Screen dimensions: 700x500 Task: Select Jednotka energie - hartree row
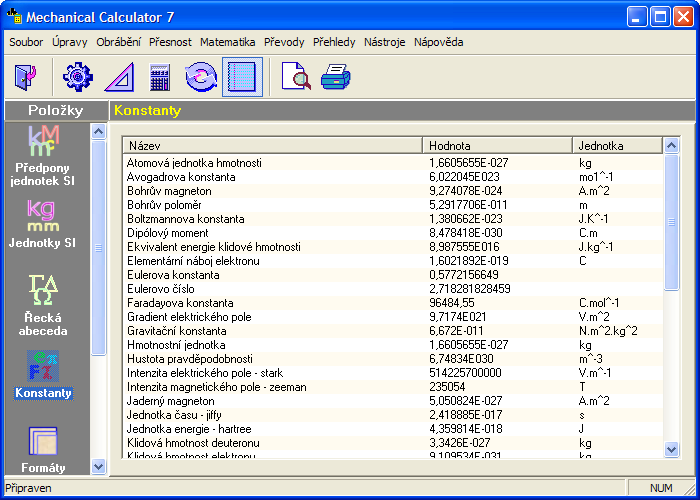(393, 429)
